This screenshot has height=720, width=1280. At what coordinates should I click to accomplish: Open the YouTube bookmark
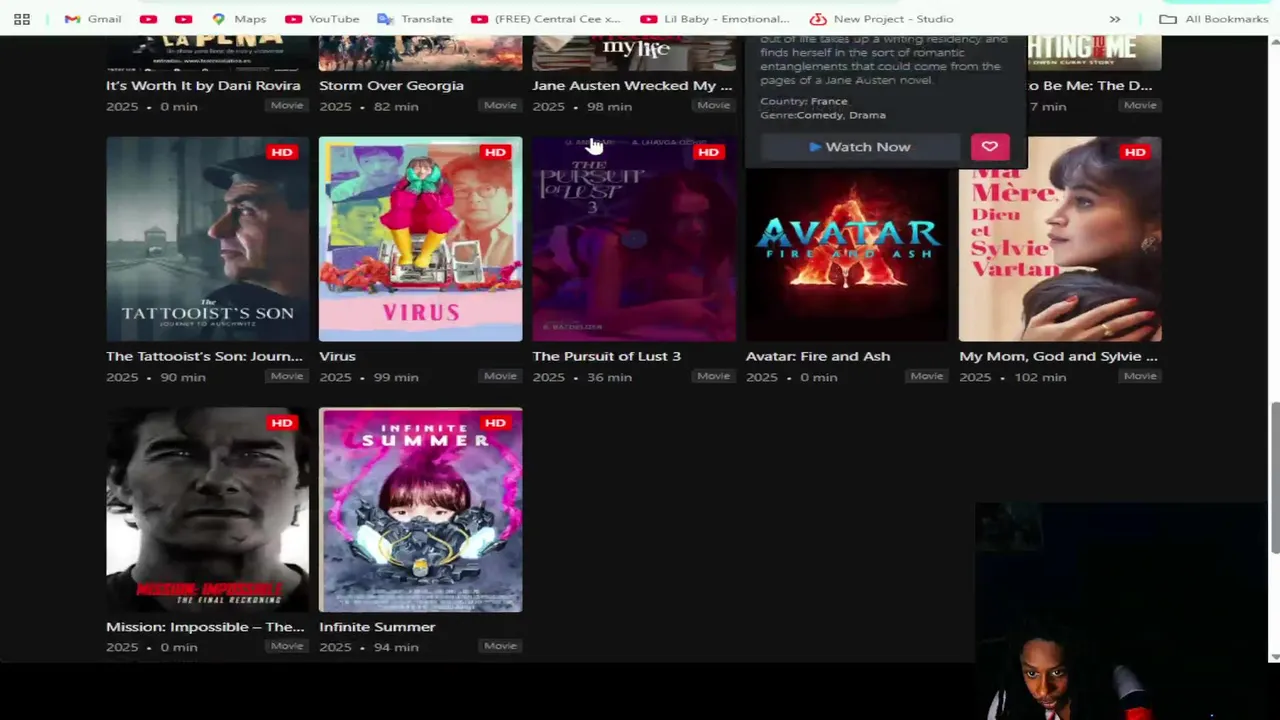pos(322,19)
